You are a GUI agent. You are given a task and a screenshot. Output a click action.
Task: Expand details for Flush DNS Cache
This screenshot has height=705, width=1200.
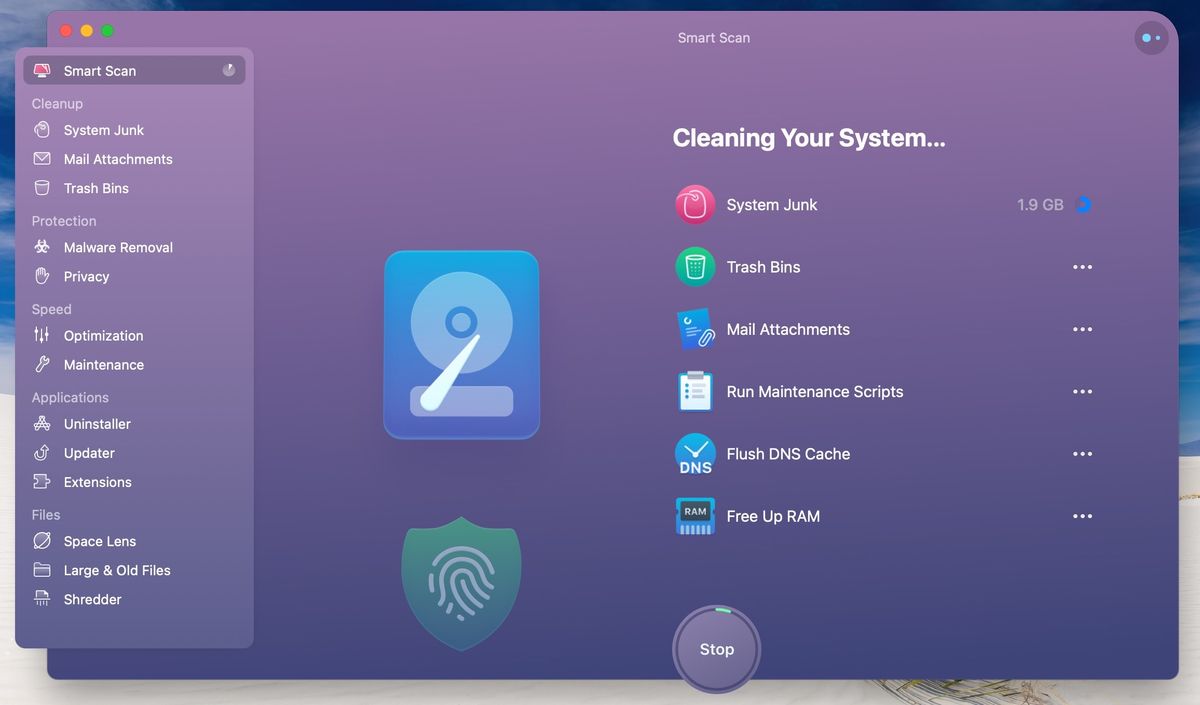point(1082,453)
